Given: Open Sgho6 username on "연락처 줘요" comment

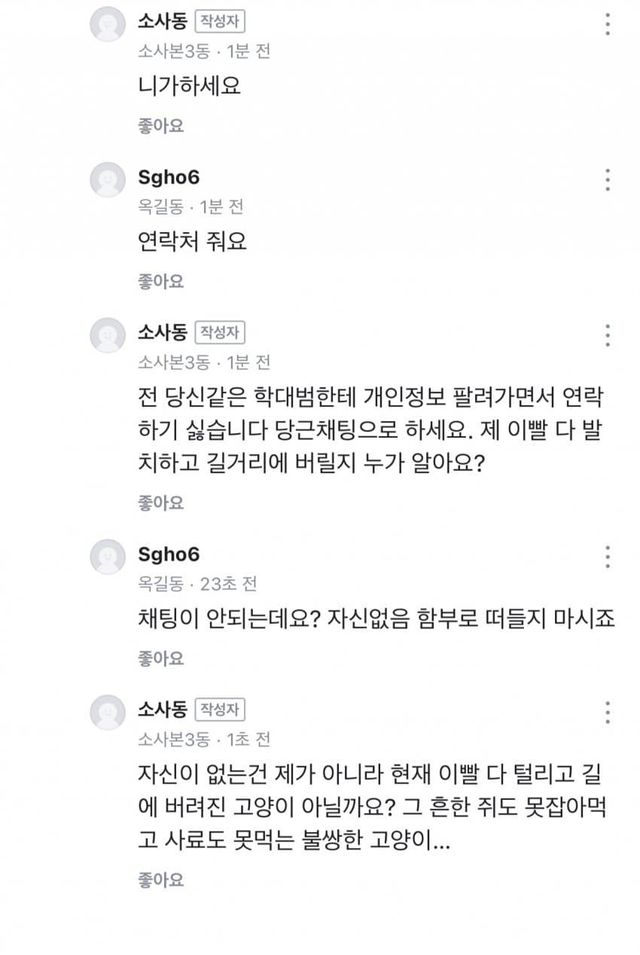Looking at the screenshot, I should 166,178.
